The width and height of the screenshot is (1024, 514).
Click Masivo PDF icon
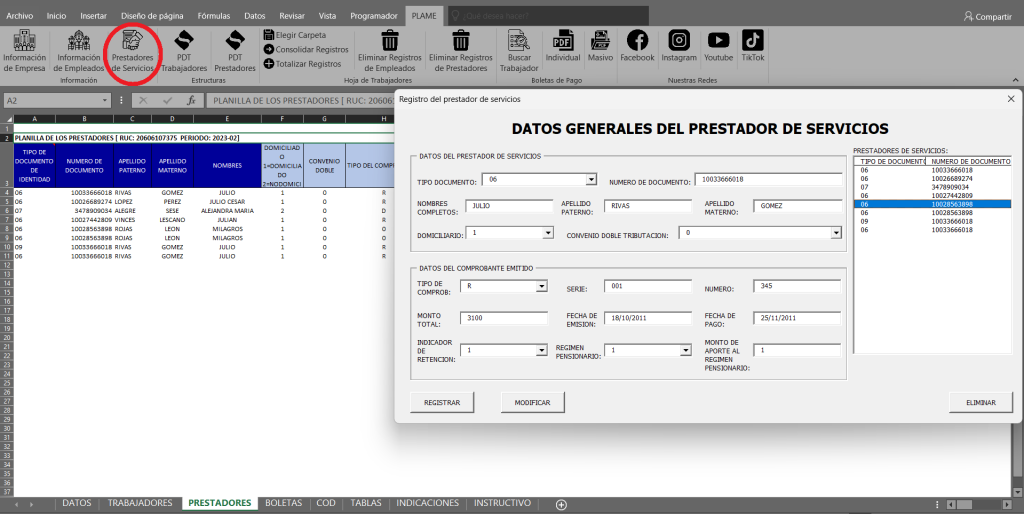pyautogui.click(x=600, y=40)
